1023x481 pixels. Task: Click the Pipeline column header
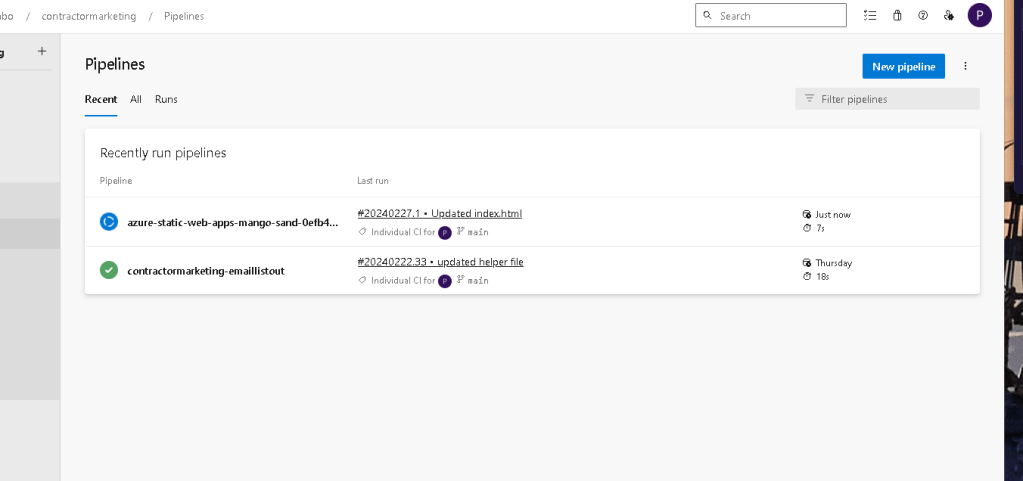pos(116,181)
